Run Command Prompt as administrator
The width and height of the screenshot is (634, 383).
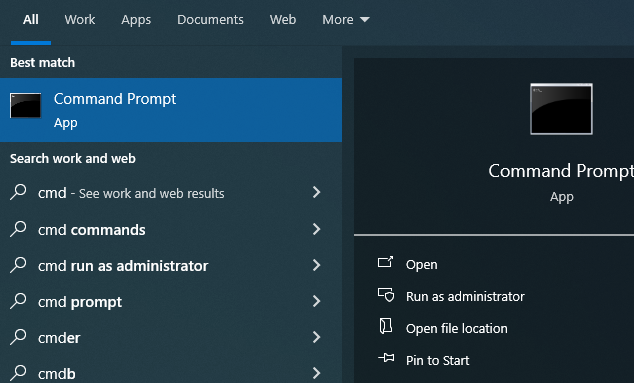(x=465, y=296)
